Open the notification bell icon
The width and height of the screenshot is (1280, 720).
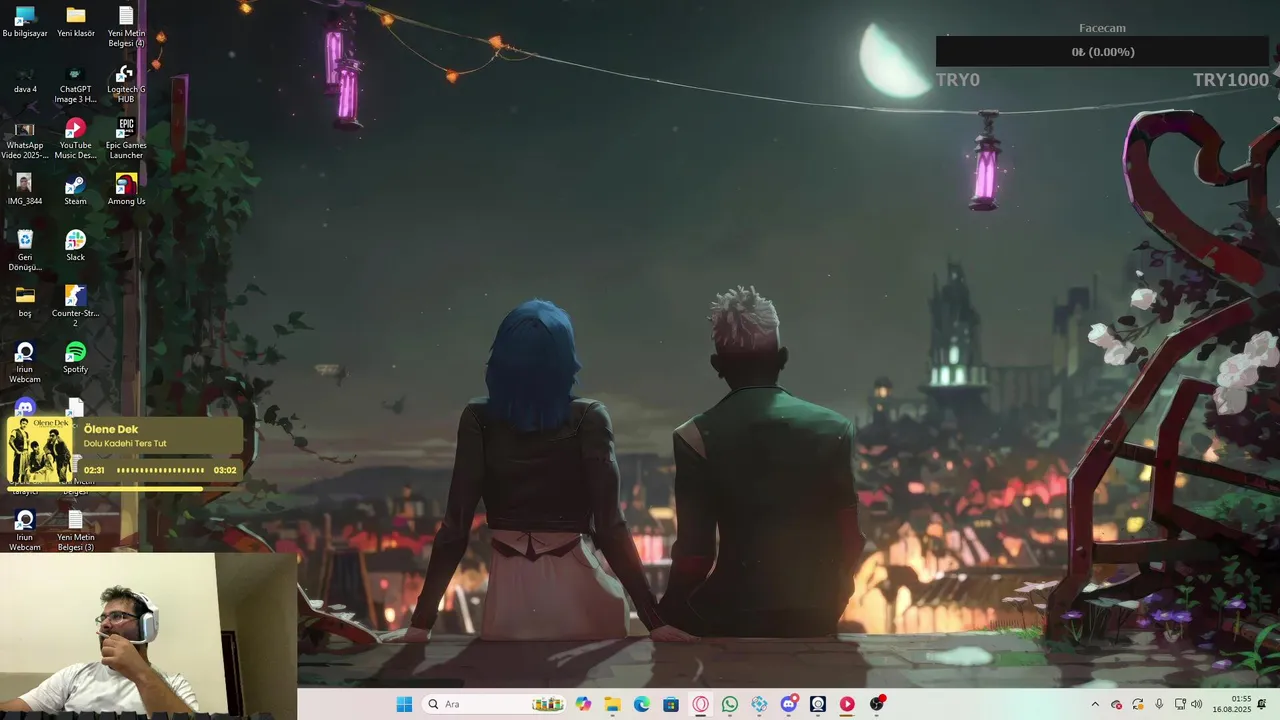pos(1262,704)
